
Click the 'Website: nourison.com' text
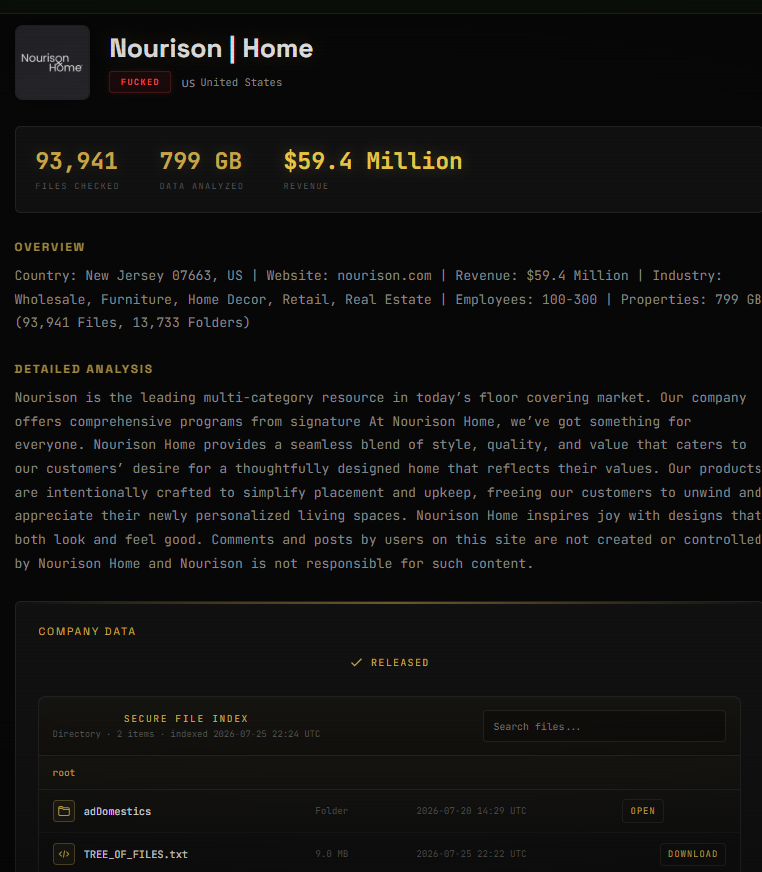(x=349, y=276)
